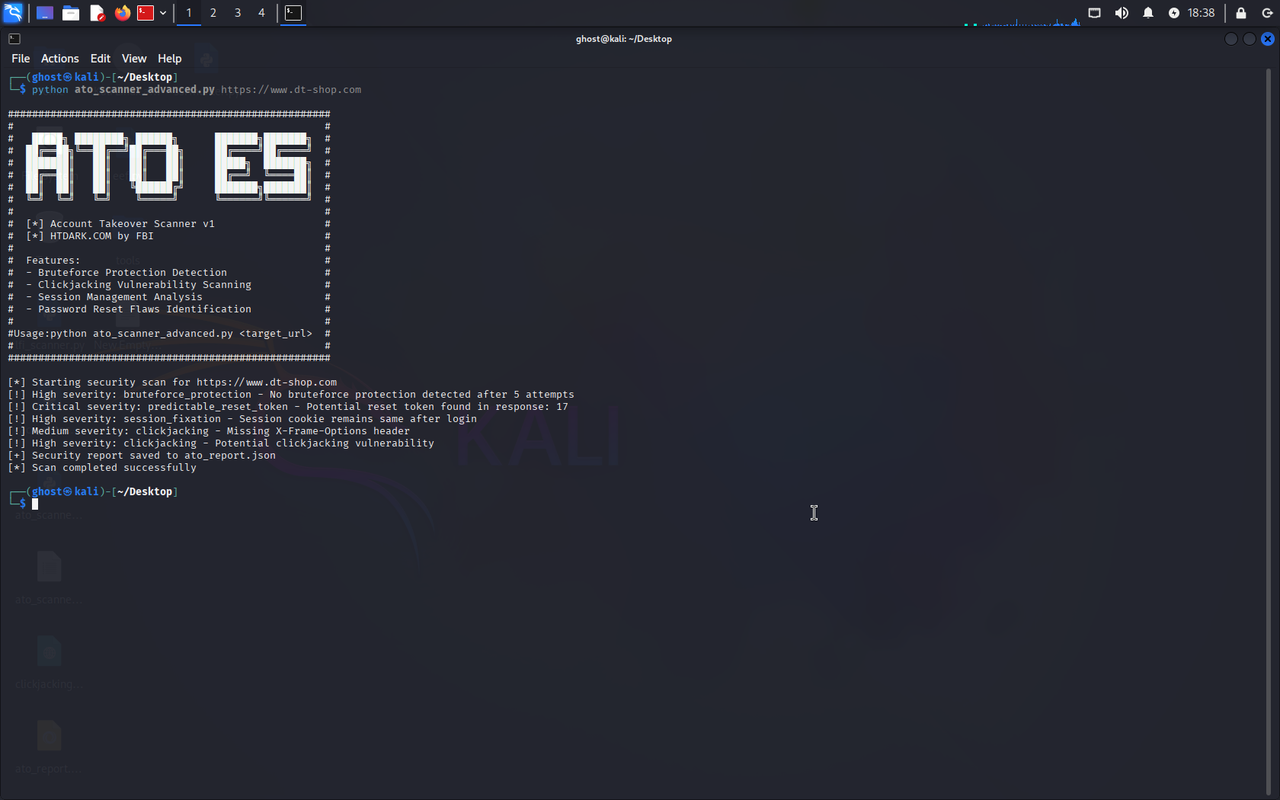The image size is (1280, 800).
Task: Click the log out icon
Action: tap(1267, 13)
